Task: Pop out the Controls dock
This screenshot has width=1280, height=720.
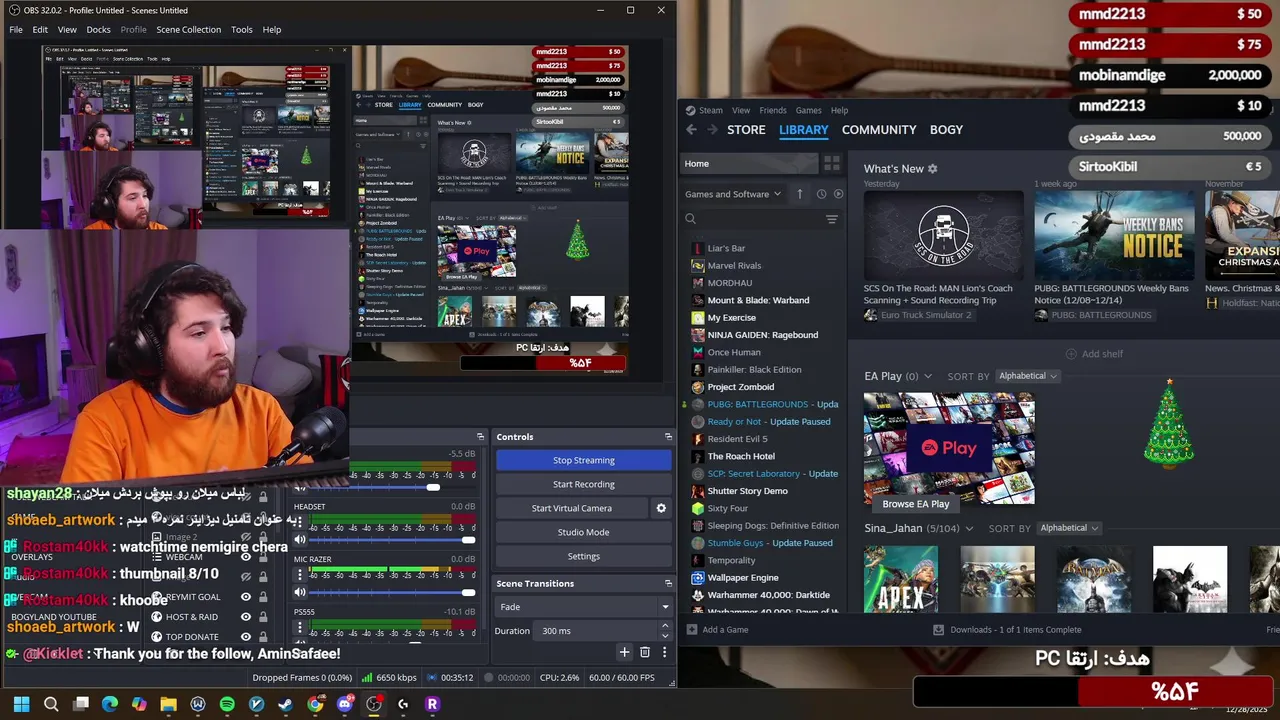Action: (668, 437)
